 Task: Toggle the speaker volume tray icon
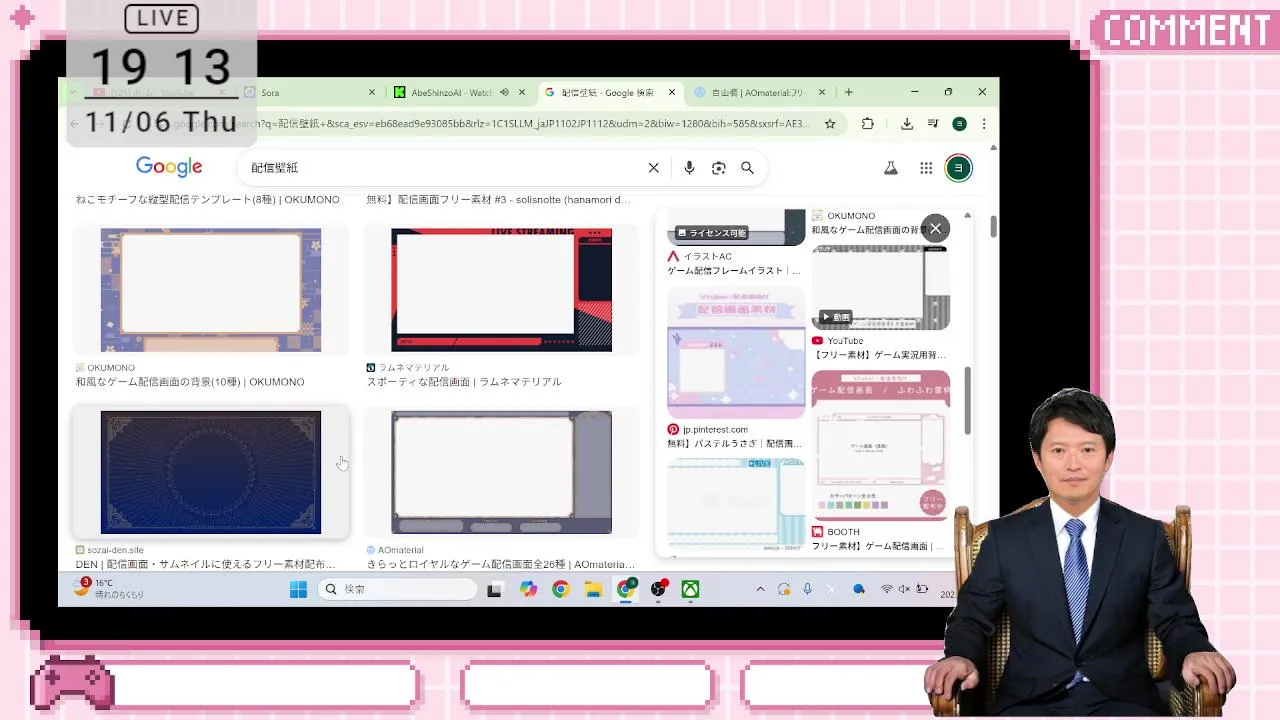904,590
